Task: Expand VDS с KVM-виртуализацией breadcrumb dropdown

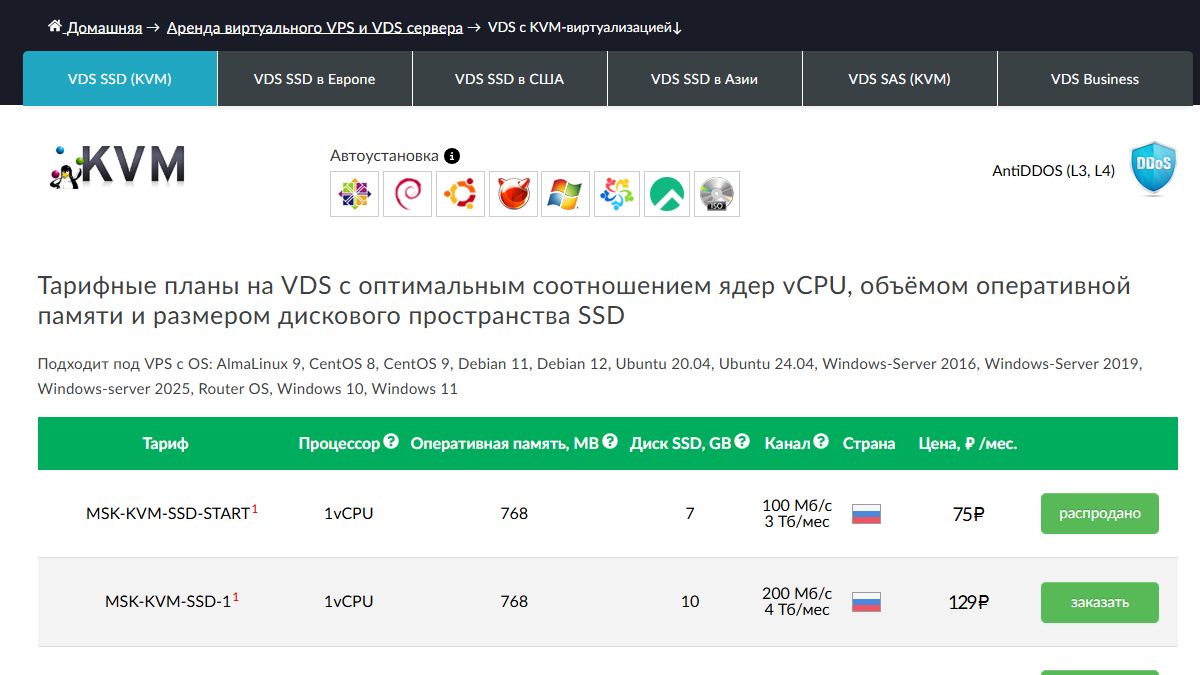Action: click(x=585, y=28)
